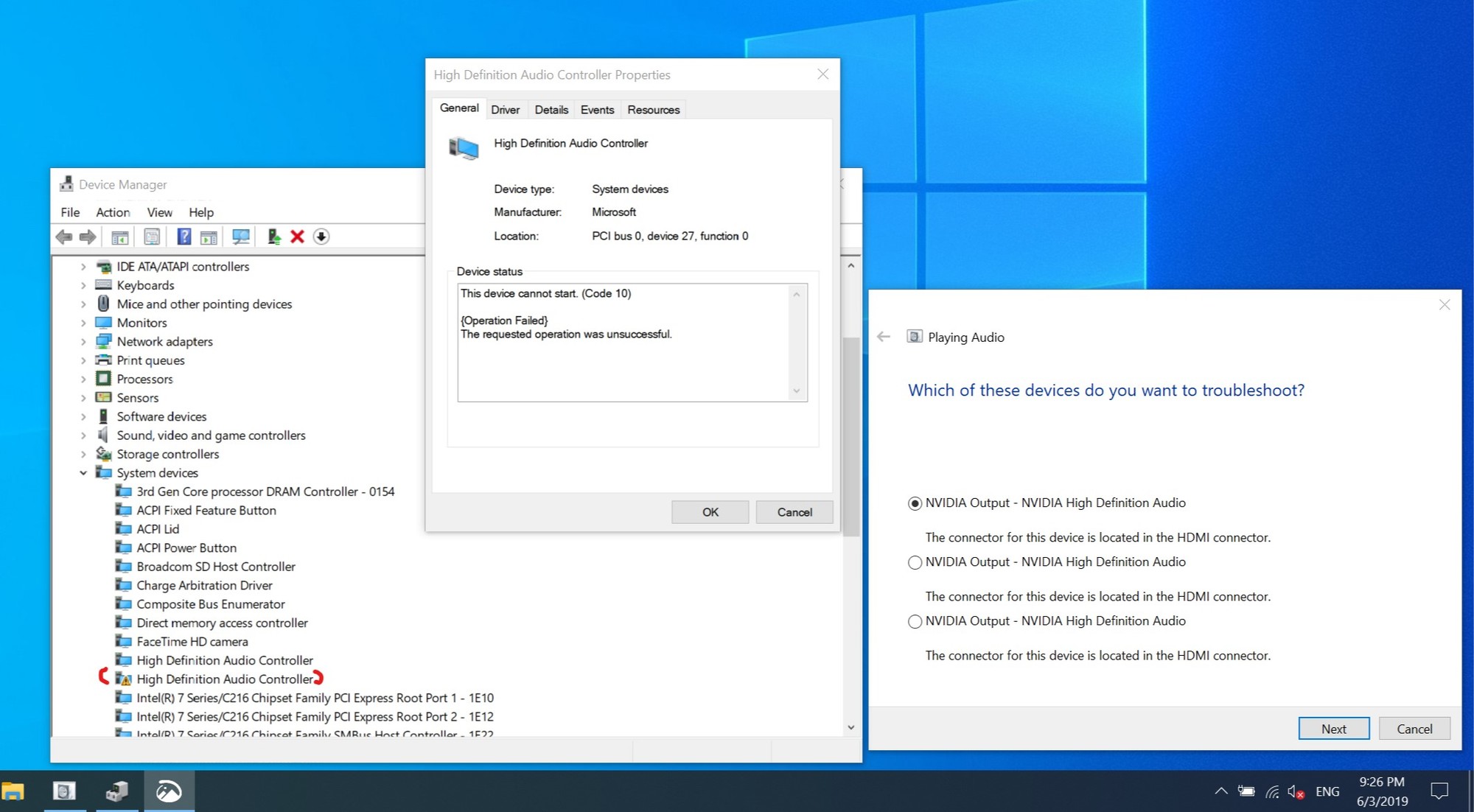Click the Update device driver toolbar icon
The height and width of the screenshot is (812, 1474).
tap(273, 237)
